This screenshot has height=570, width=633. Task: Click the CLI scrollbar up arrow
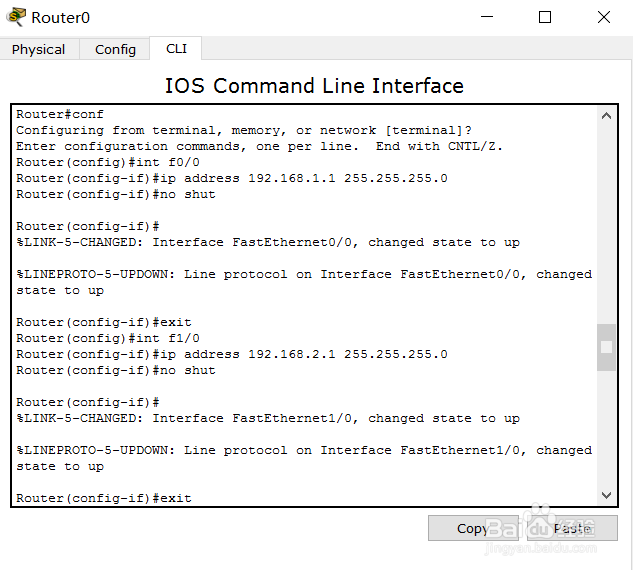pyautogui.click(x=606, y=115)
